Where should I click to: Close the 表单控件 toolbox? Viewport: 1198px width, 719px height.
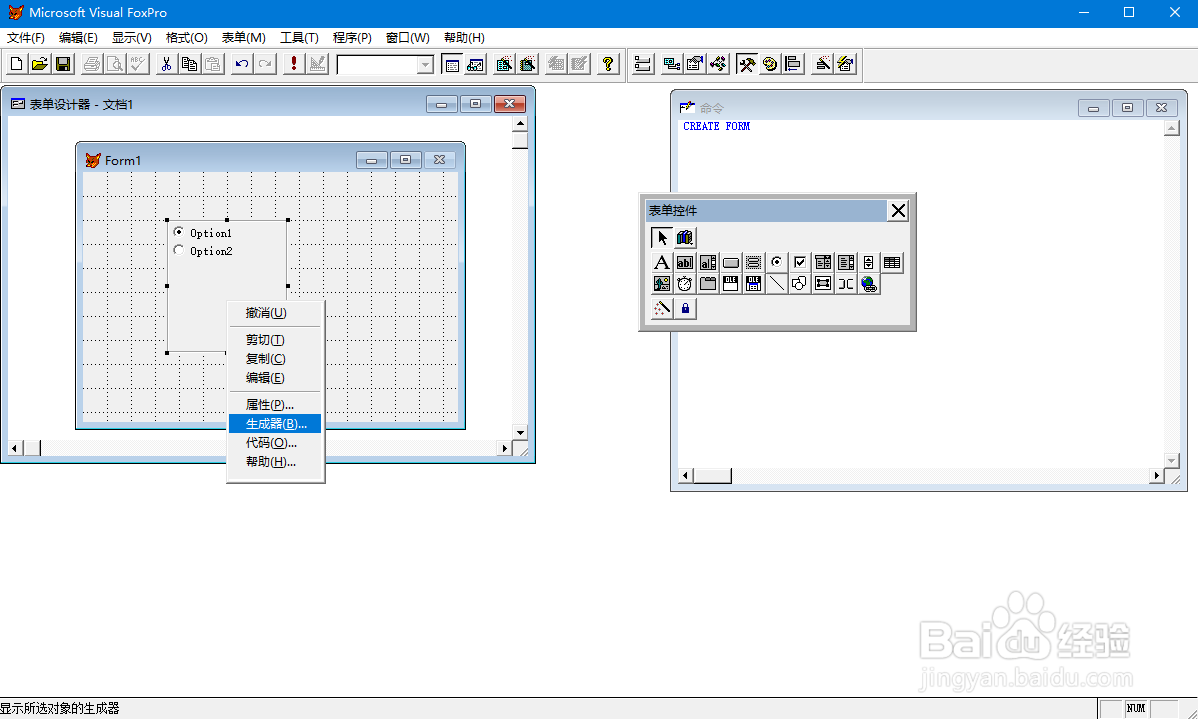pos(898,211)
